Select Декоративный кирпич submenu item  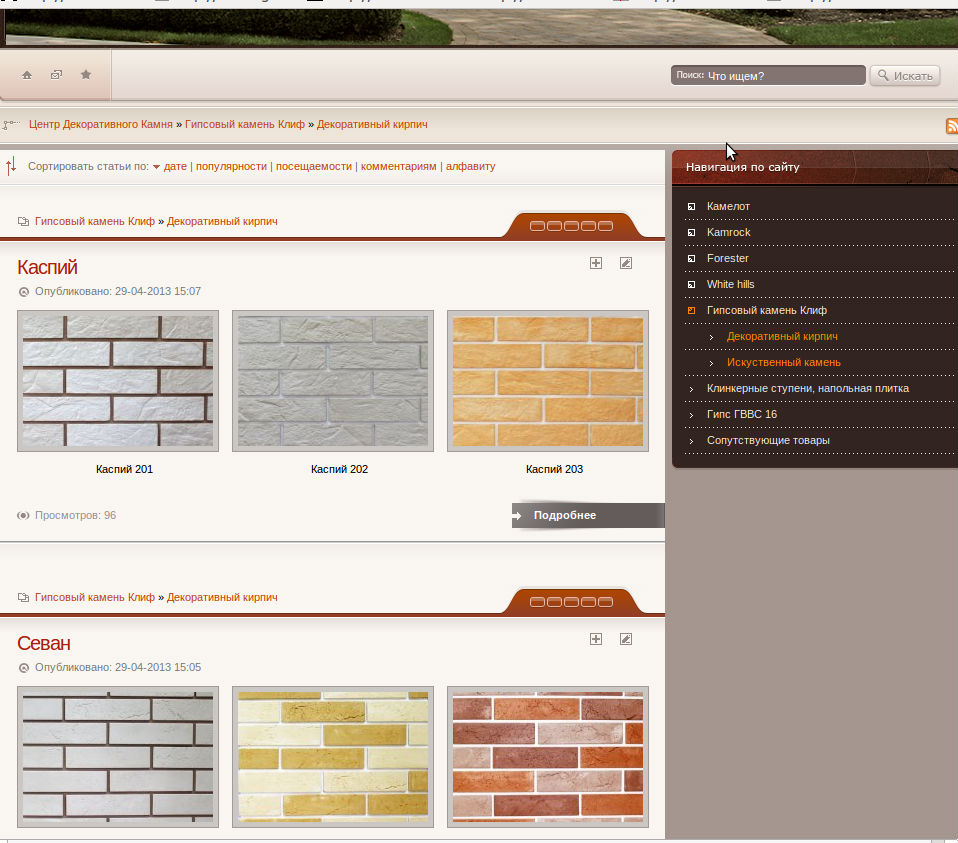click(782, 336)
